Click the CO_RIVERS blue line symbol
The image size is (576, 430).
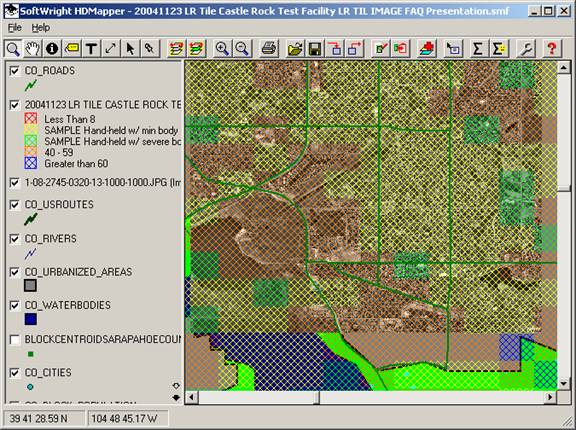[x=30, y=253]
